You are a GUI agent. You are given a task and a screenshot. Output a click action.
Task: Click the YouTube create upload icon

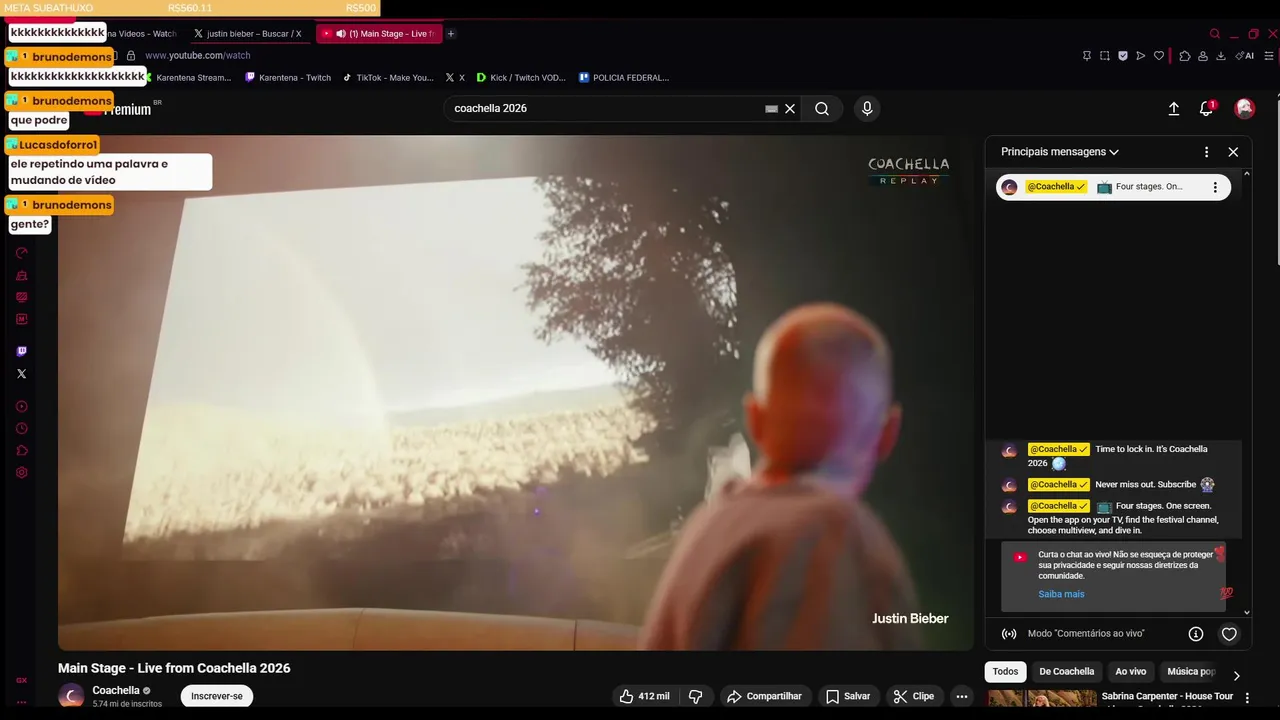pyautogui.click(x=1174, y=108)
